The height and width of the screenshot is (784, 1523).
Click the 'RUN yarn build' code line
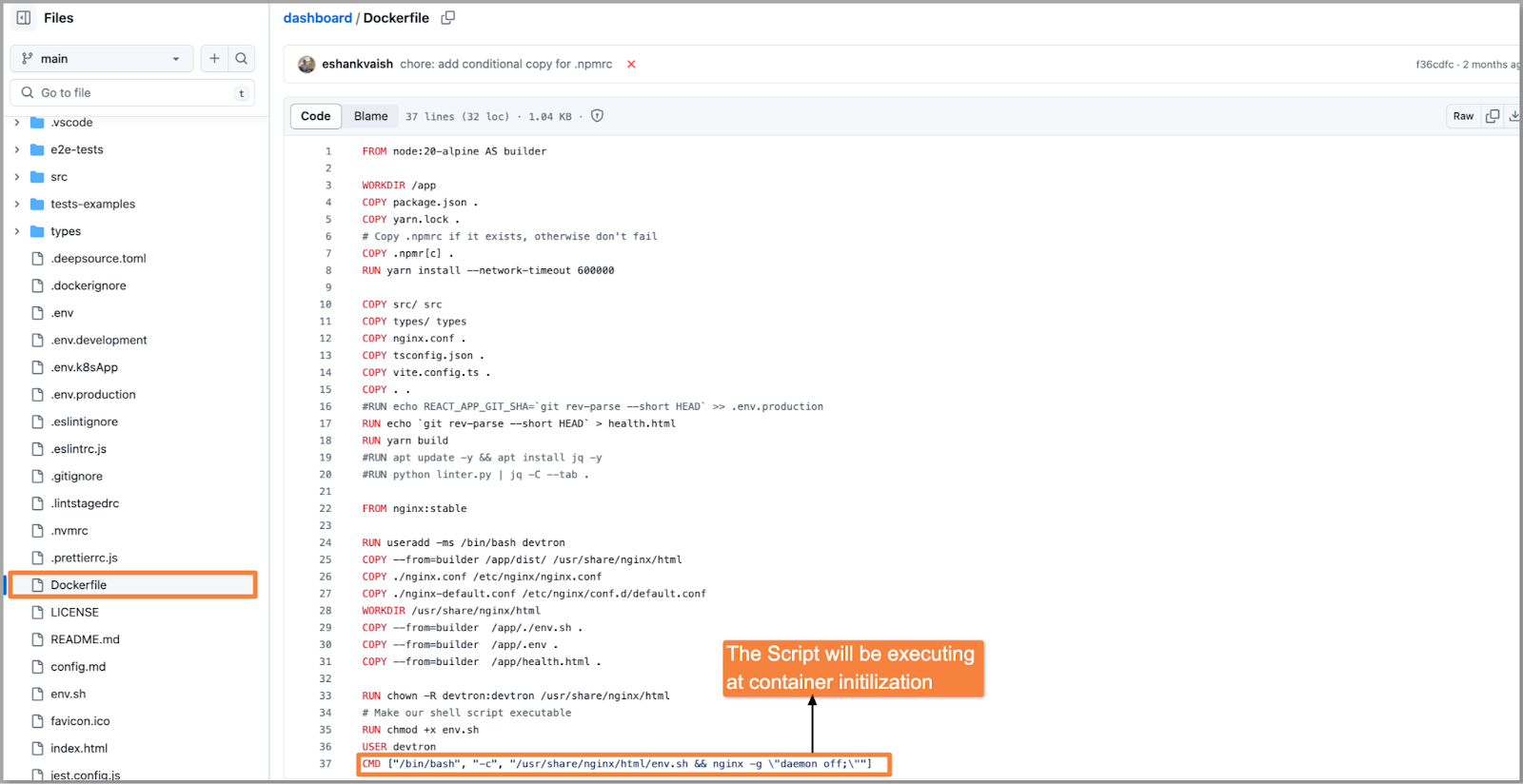tap(405, 441)
